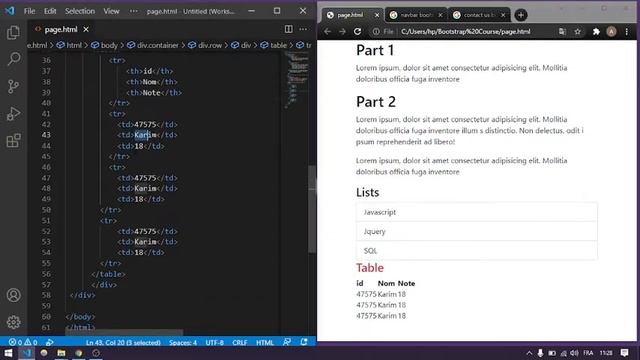
Task: Click the editor vertical scrollbar
Action: (312, 209)
